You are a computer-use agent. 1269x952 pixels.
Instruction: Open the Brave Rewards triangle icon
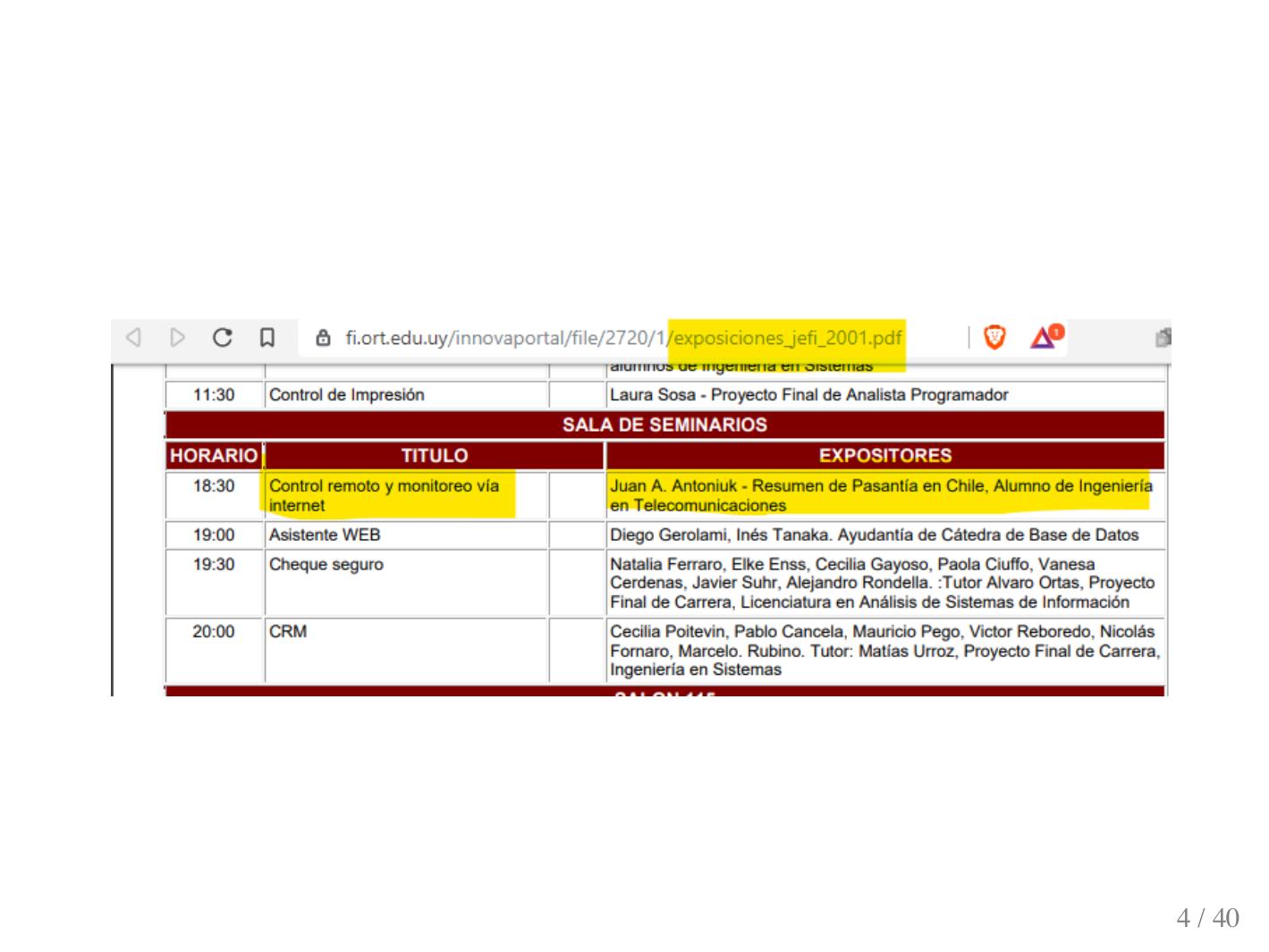[x=1044, y=337]
